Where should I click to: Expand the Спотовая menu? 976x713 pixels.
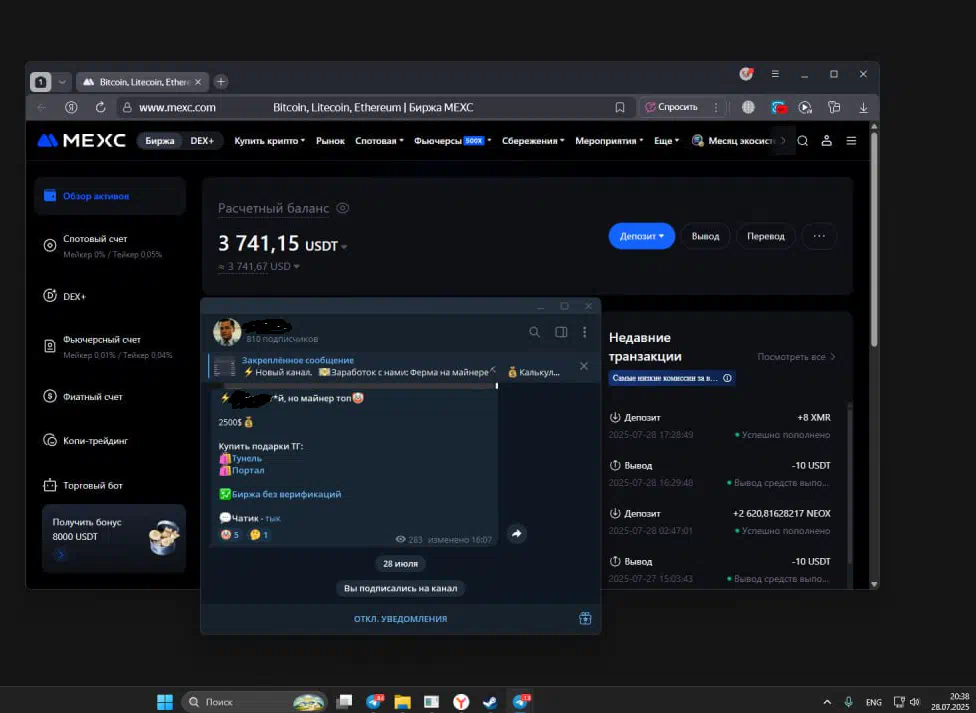(379, 141)
